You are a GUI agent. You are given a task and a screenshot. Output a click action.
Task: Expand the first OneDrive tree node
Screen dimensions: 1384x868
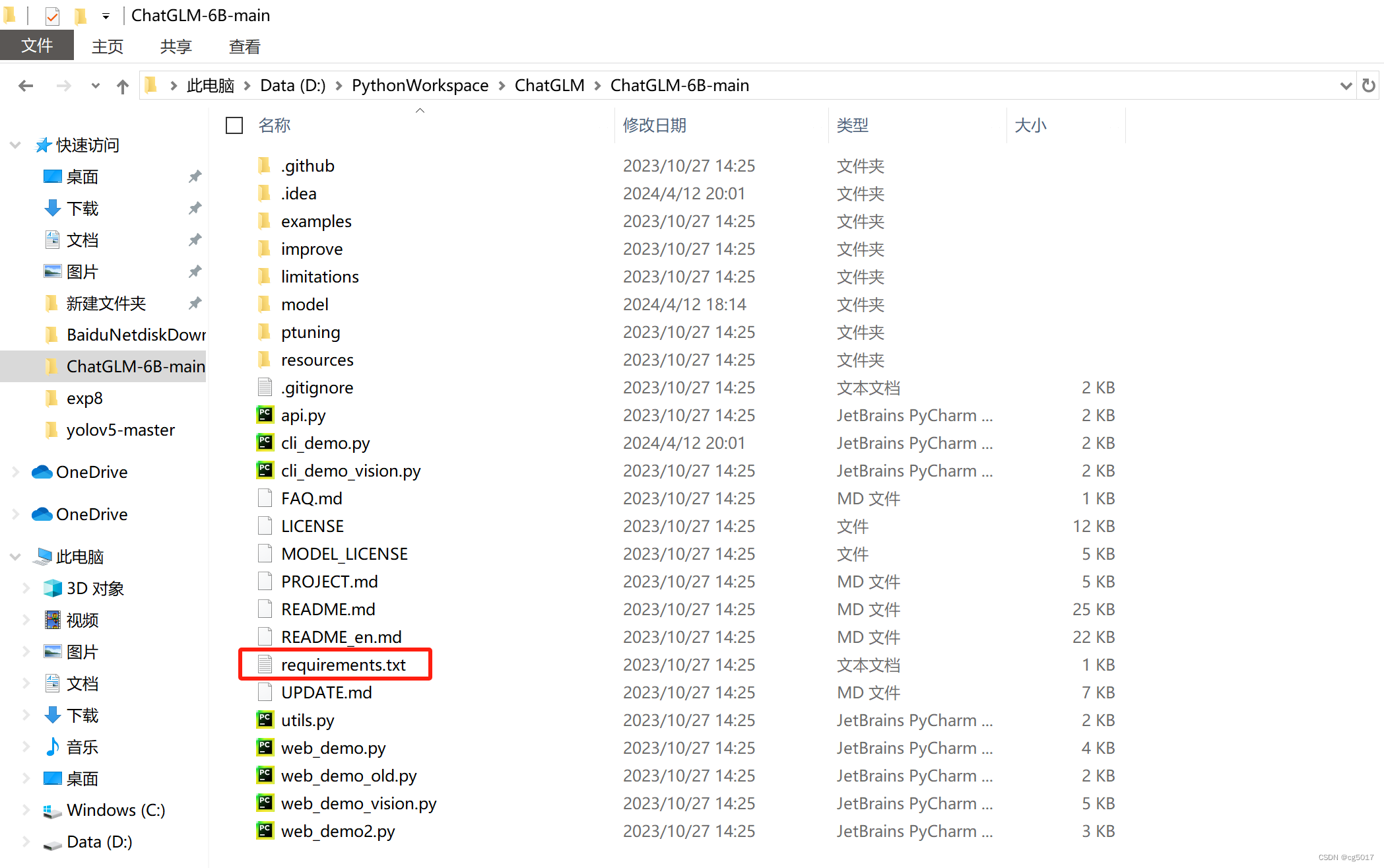tap(15, 472)
